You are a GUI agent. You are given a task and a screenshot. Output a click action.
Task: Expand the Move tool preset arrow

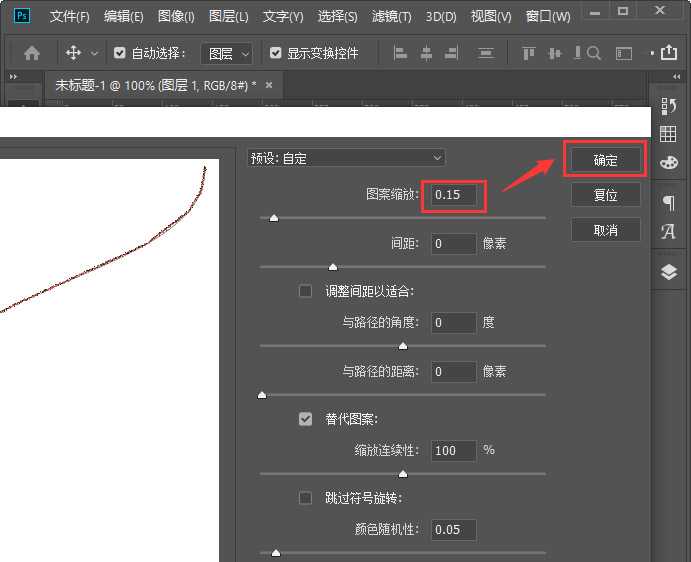[95, 53]
